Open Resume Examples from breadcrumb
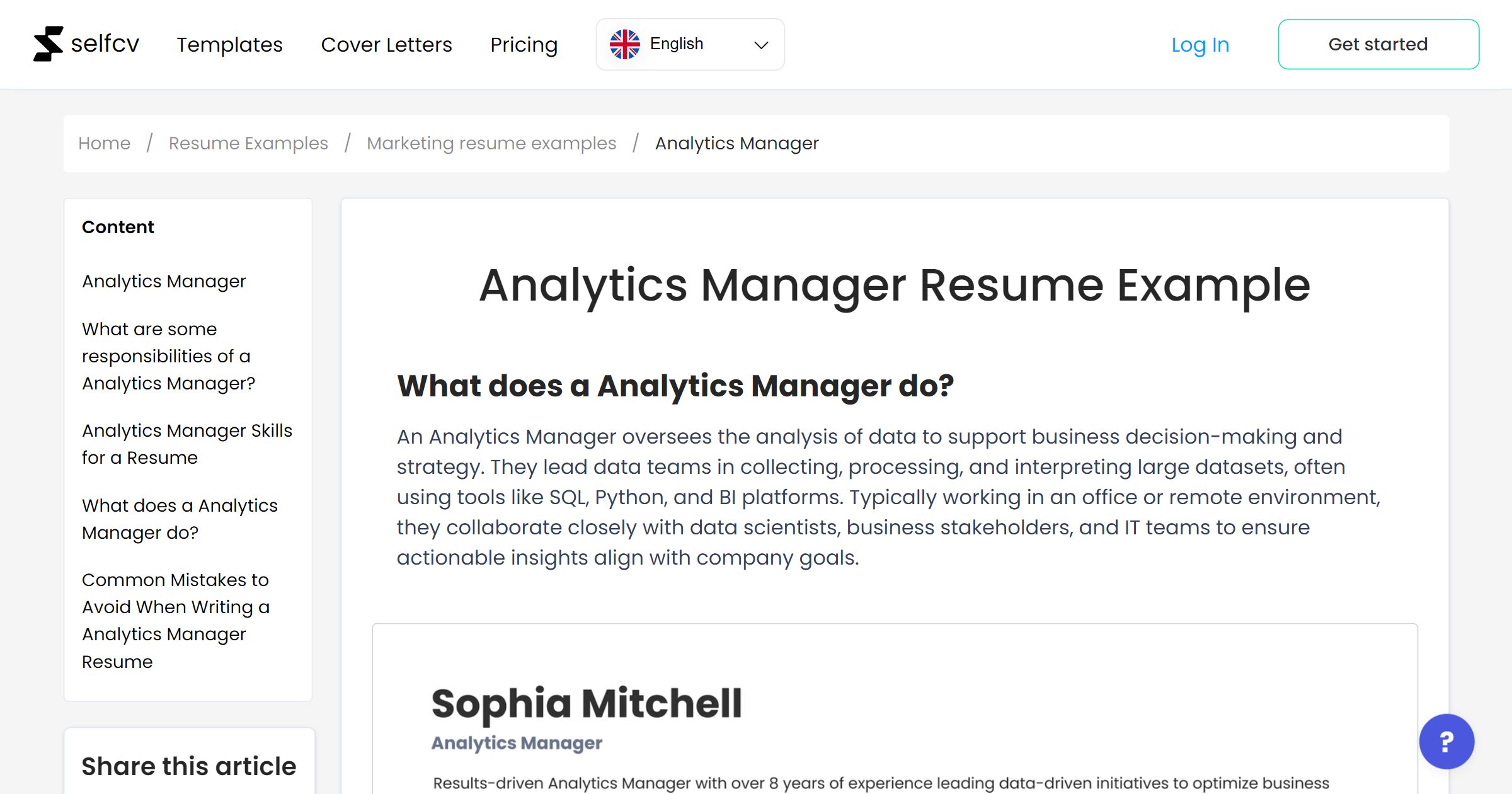 pyautogui.click(x=248, y=143)
